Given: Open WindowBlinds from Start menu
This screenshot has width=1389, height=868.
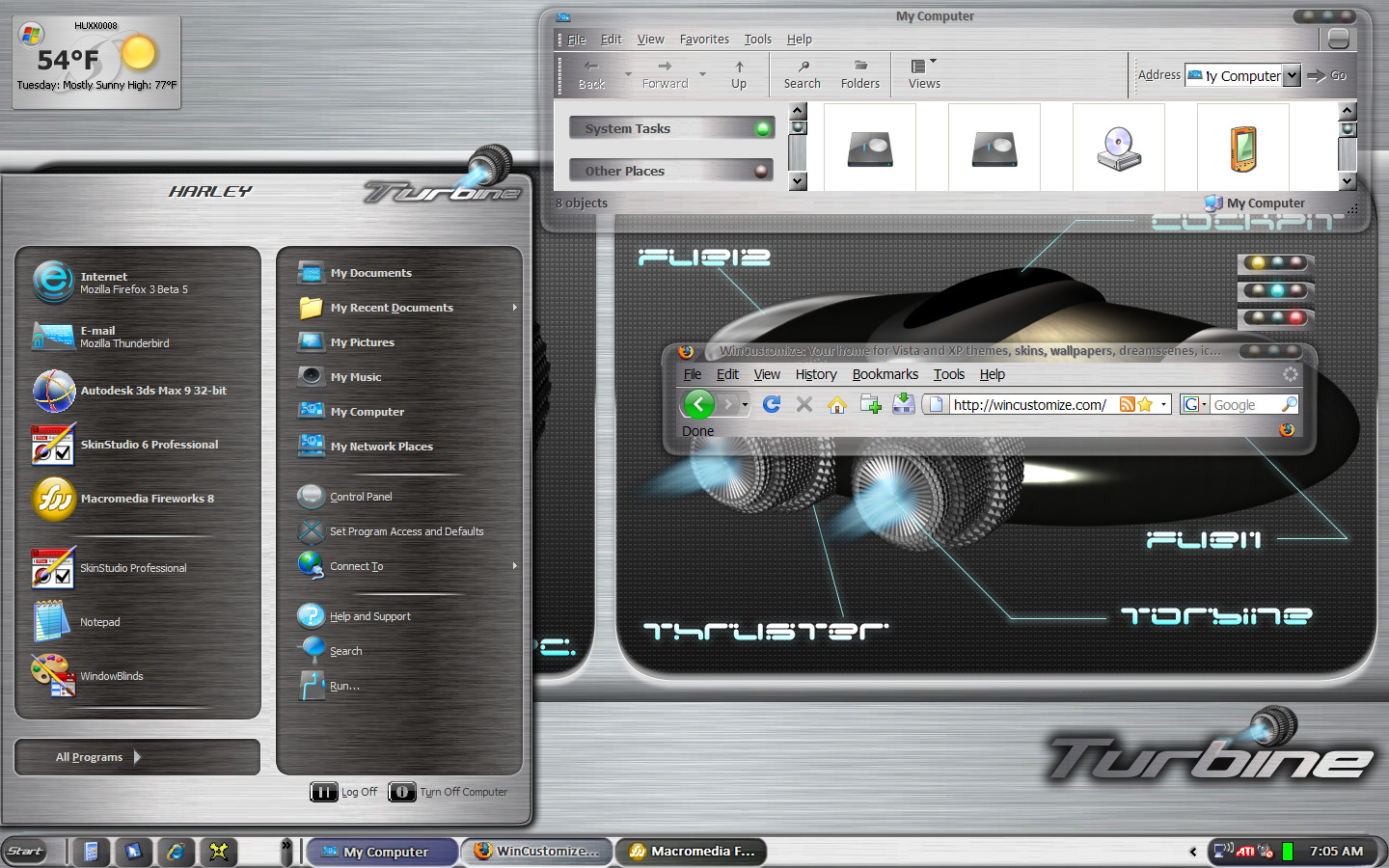Looking at the screenshot, I should [x=138, y=676].
